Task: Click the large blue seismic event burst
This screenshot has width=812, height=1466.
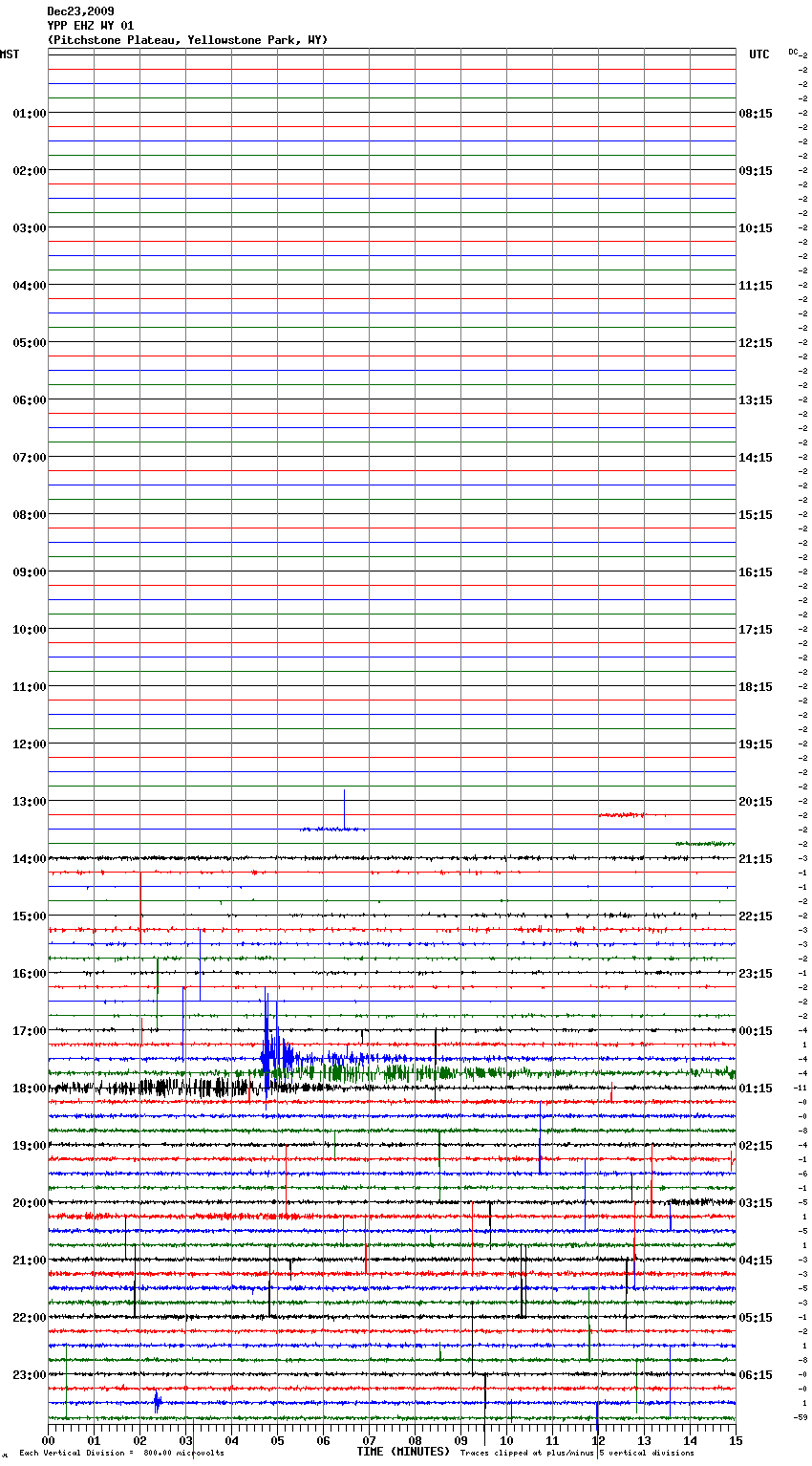Action: (275, 1046)
